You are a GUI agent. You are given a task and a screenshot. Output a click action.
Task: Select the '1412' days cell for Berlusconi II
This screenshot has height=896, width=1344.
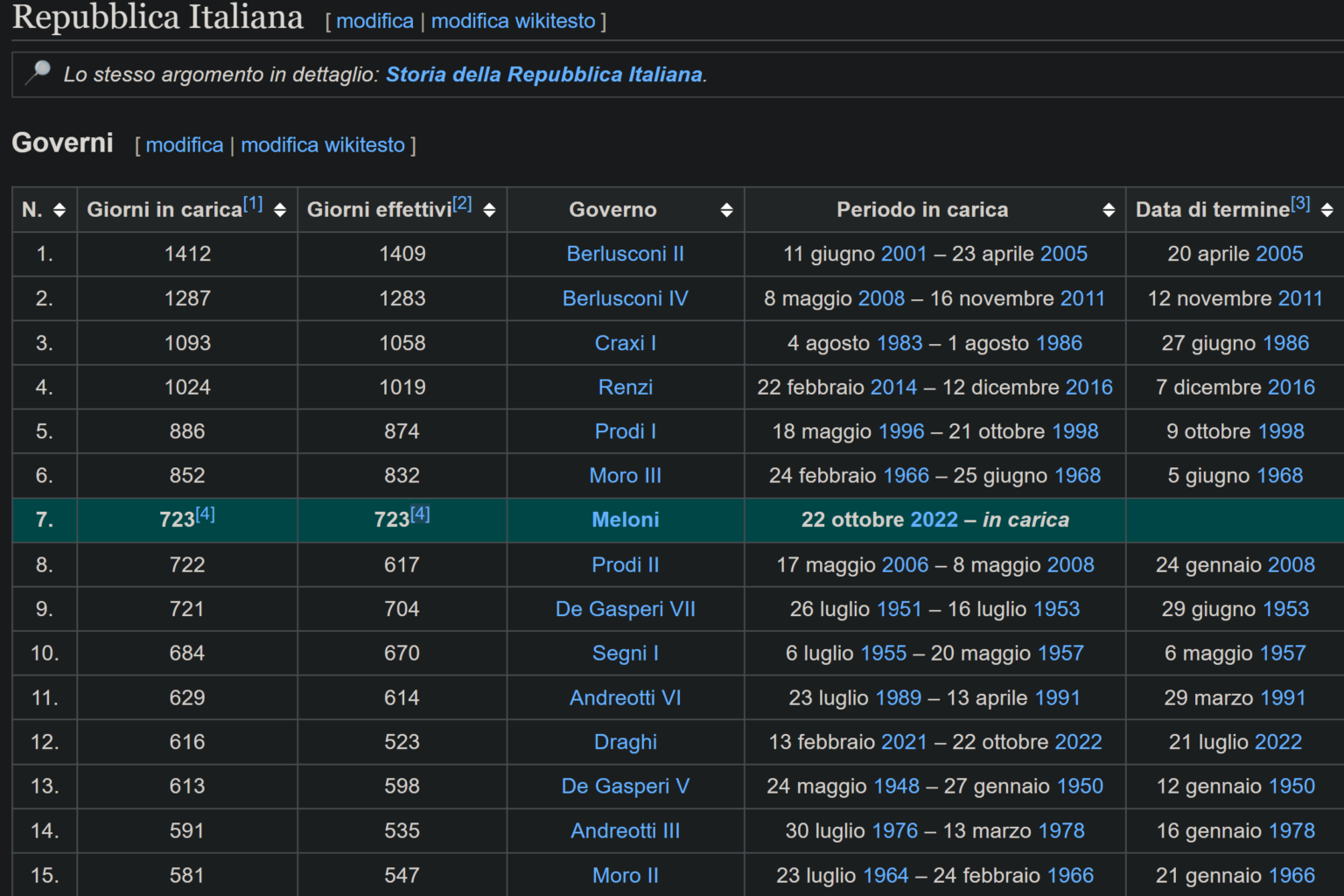[x=187, y=254]
